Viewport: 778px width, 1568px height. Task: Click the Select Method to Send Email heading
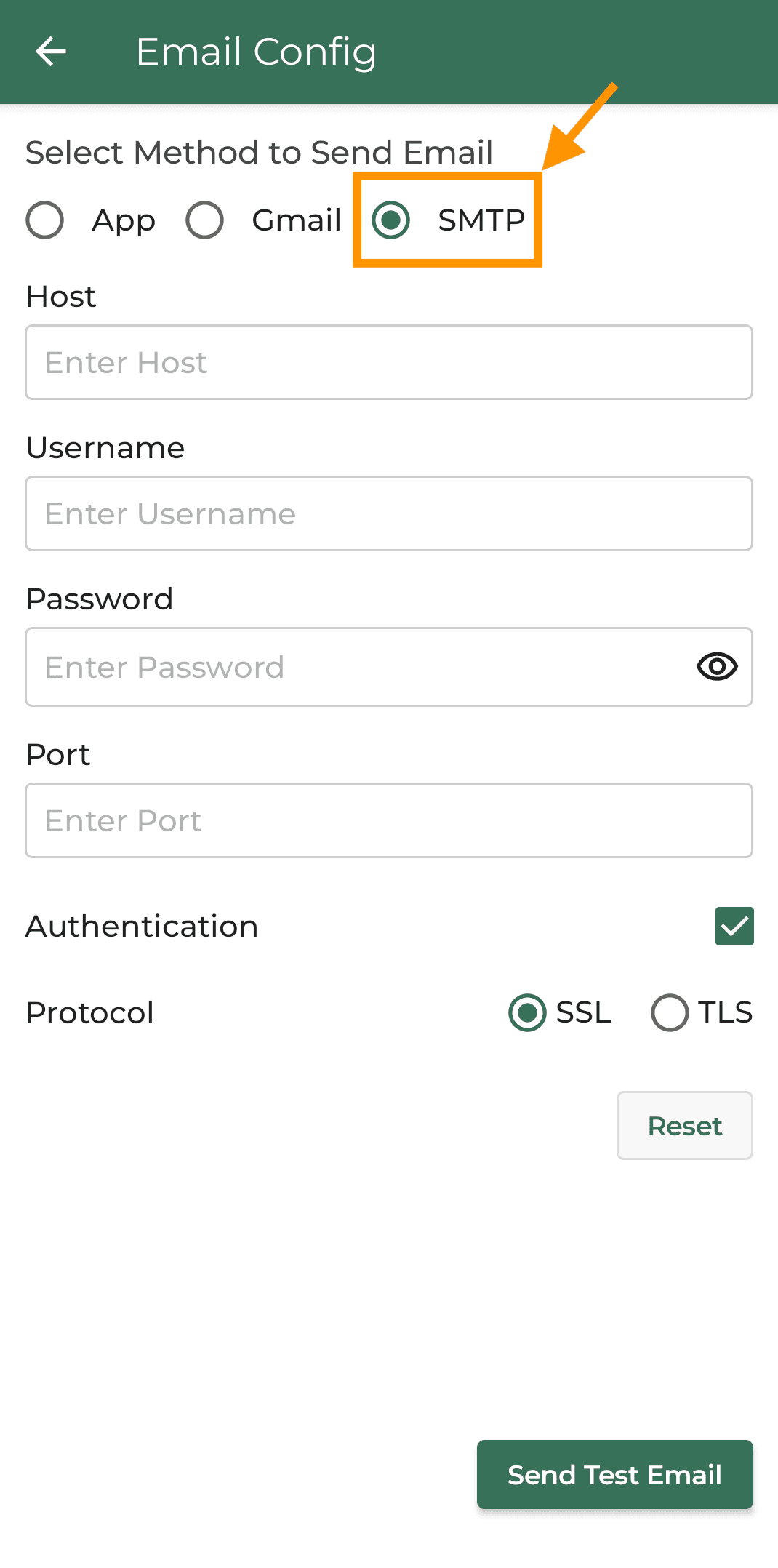[x=260, y=152]
